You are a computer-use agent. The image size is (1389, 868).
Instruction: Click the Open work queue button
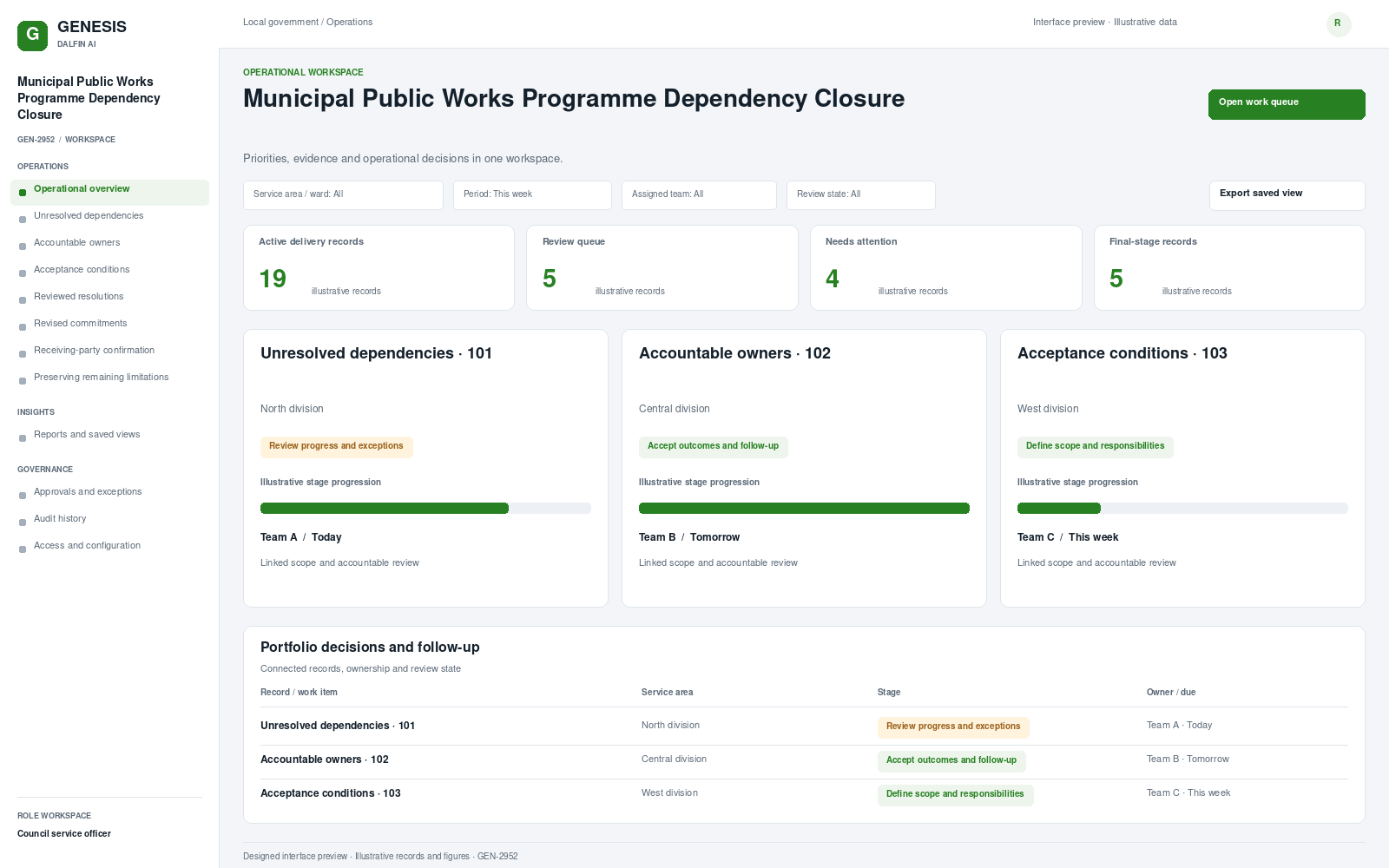(1287, 104)
